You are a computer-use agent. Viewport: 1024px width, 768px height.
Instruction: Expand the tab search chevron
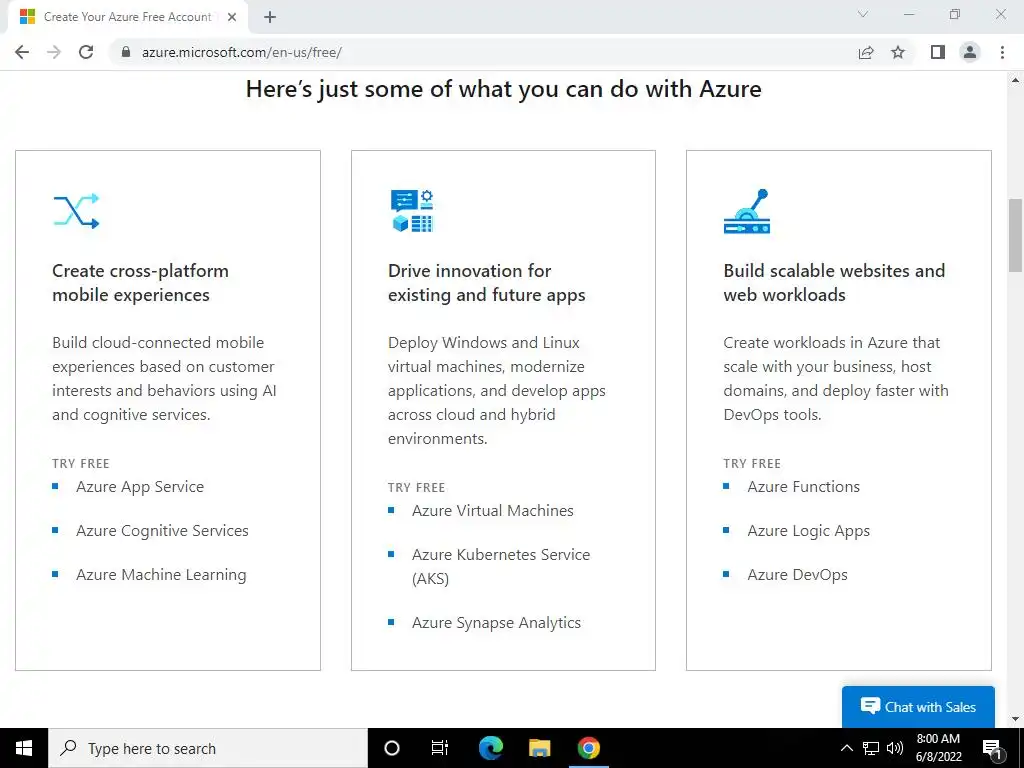pos(864,15)
